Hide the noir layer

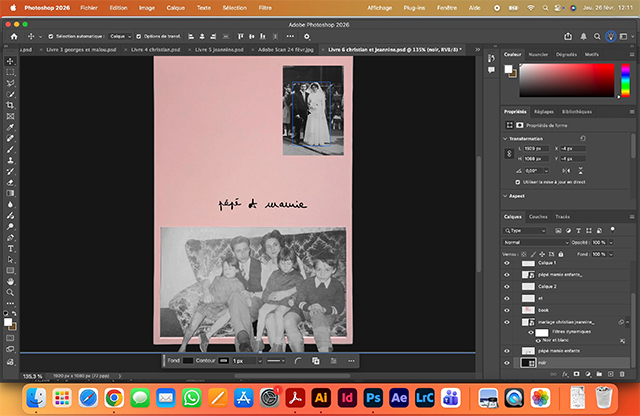point(507,363)
